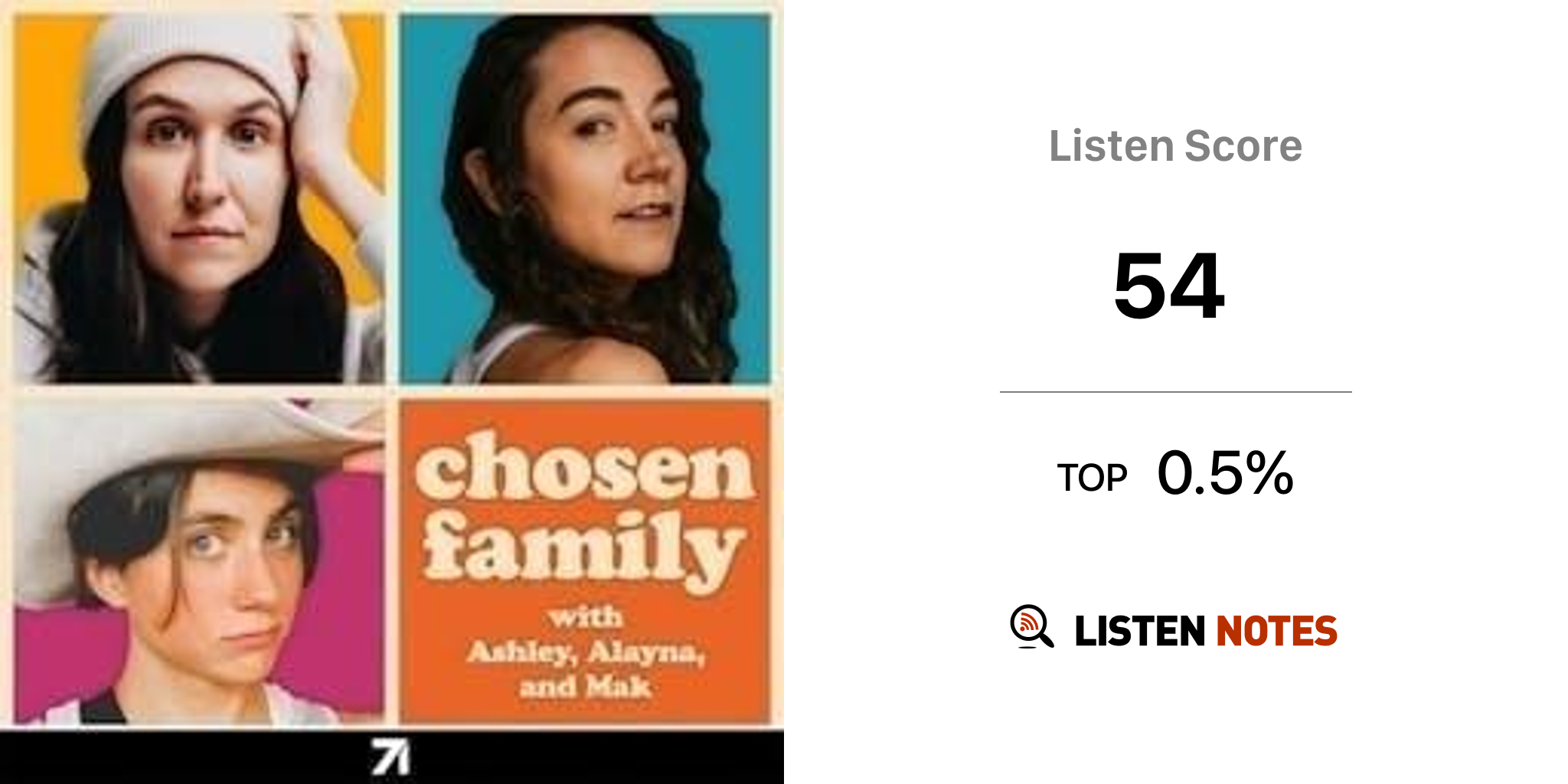
Task: Click the word "chosen" in the title
Action: click(585, 469)
